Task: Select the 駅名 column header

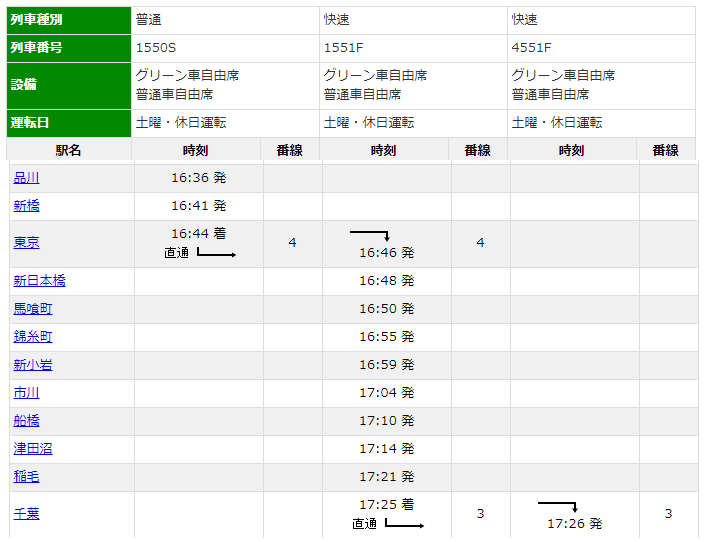Action: coord(69,150)
